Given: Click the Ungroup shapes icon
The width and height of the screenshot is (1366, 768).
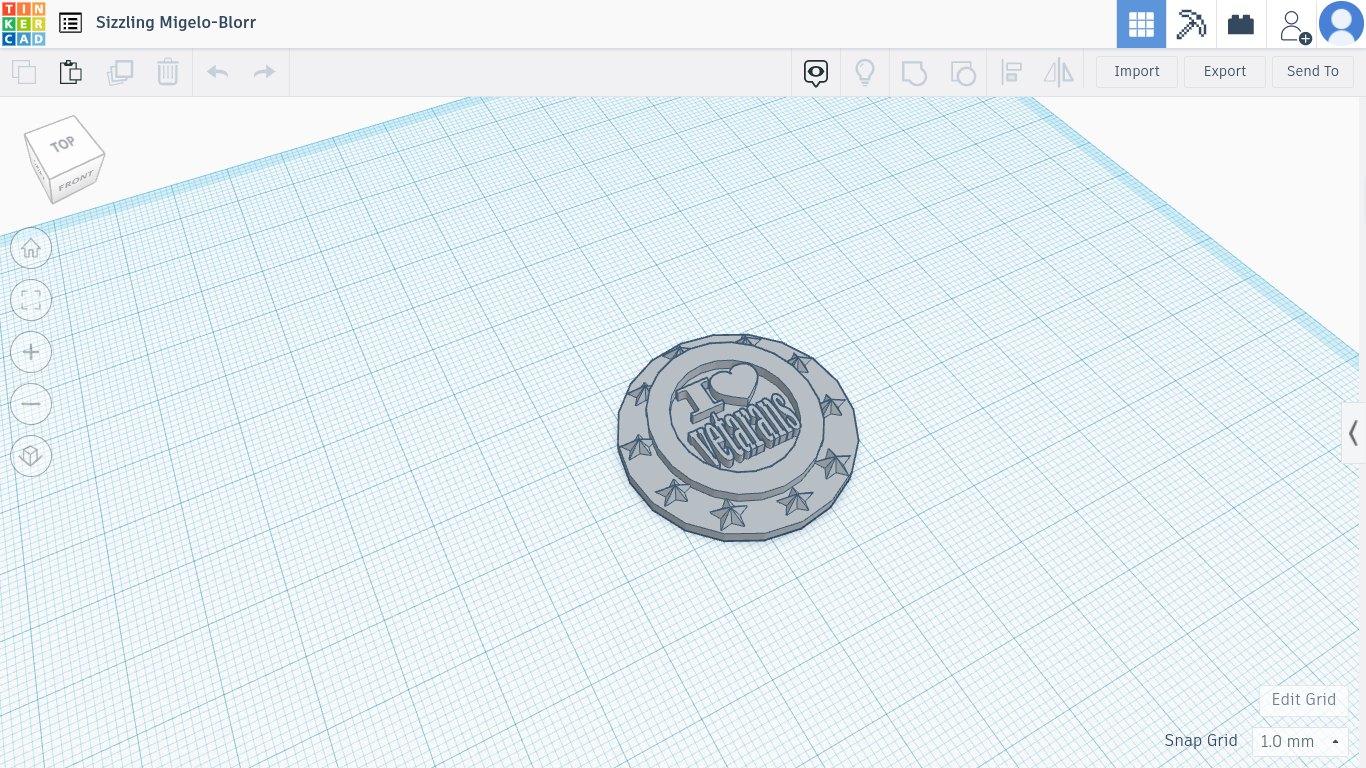Looking at the screenshot, I should (x=962, y=72).
